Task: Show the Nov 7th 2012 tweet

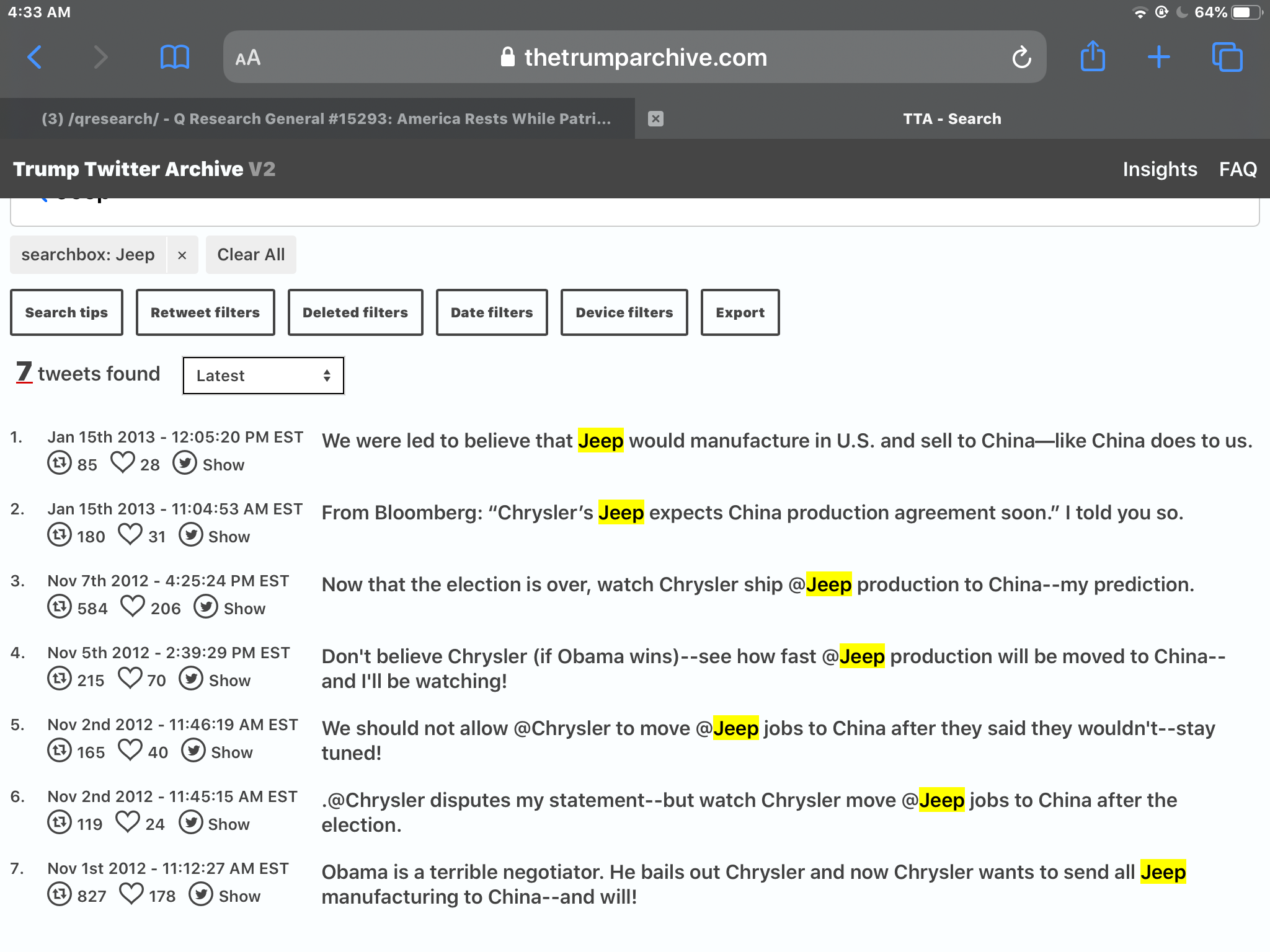Action: (229, 607)
